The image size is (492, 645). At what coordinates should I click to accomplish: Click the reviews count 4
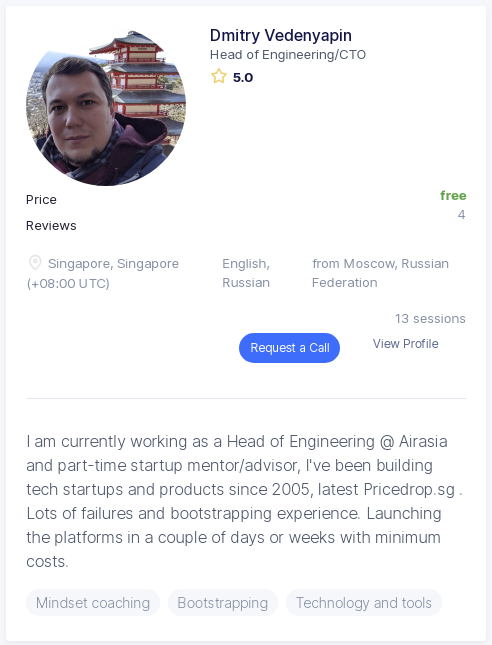(x=462, y=215)
